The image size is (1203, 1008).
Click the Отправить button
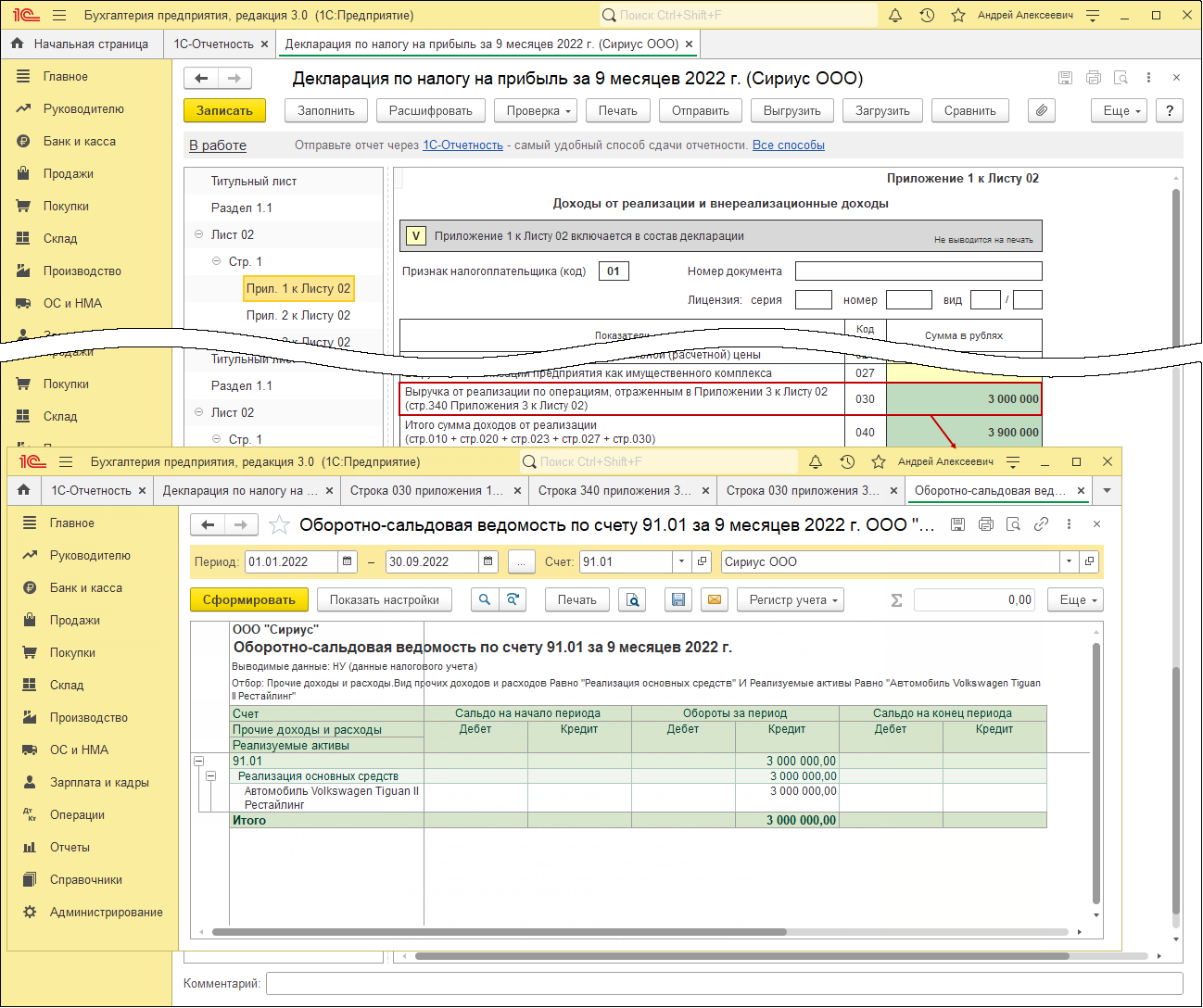tap(701, 110)
